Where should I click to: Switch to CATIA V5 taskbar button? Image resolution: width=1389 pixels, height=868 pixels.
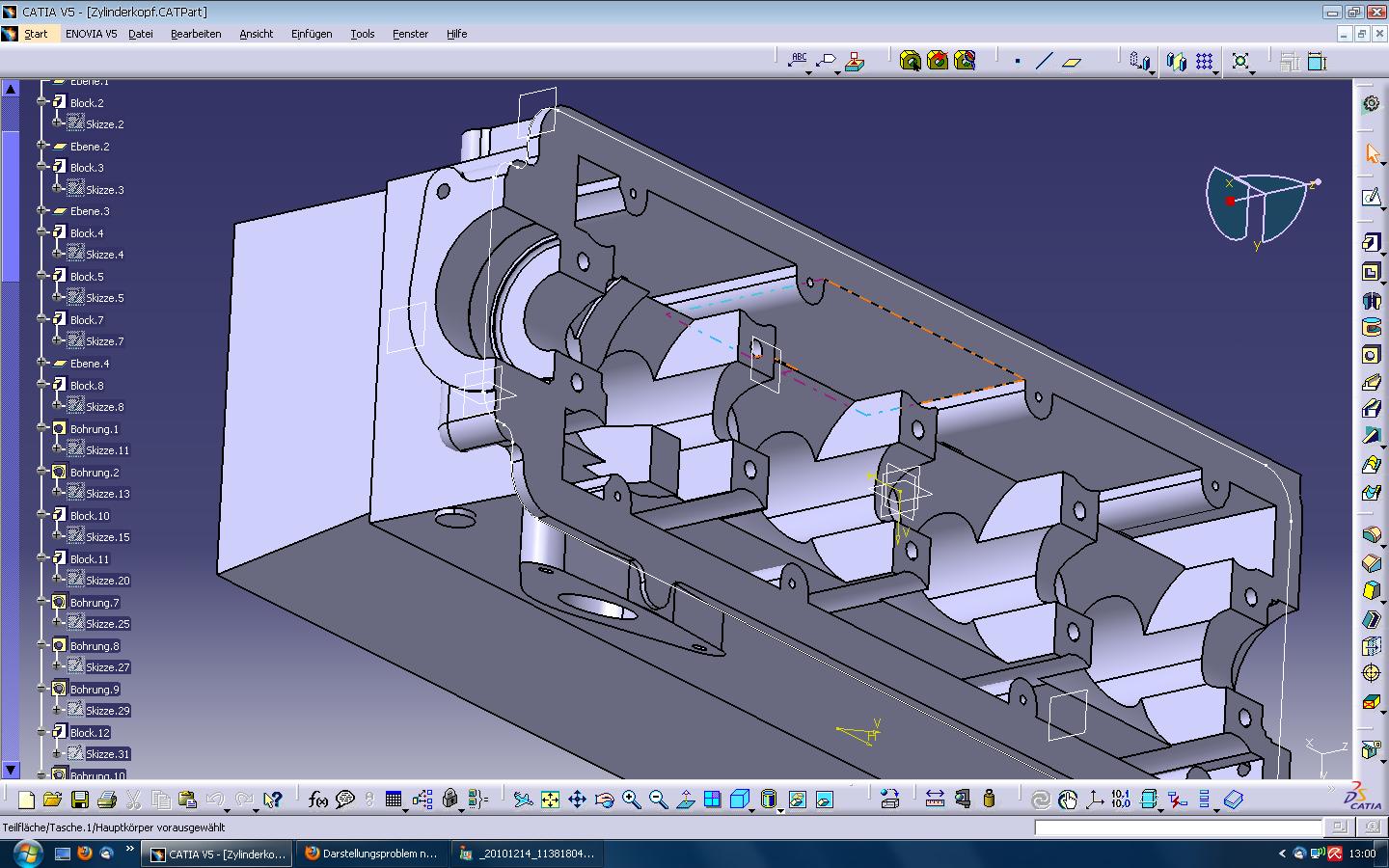pos(218,854)
